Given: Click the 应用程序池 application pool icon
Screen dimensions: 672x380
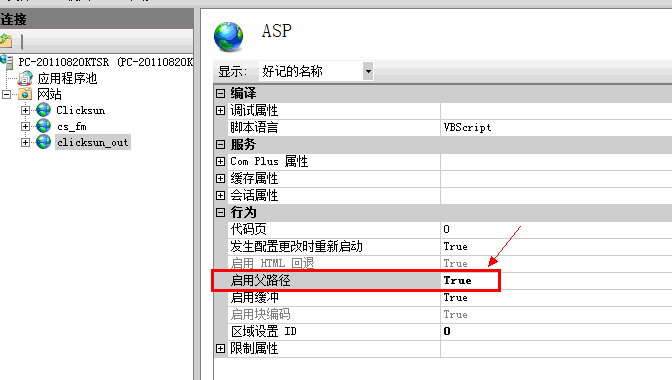Looking at the screenshot, I should coord(25,78).
